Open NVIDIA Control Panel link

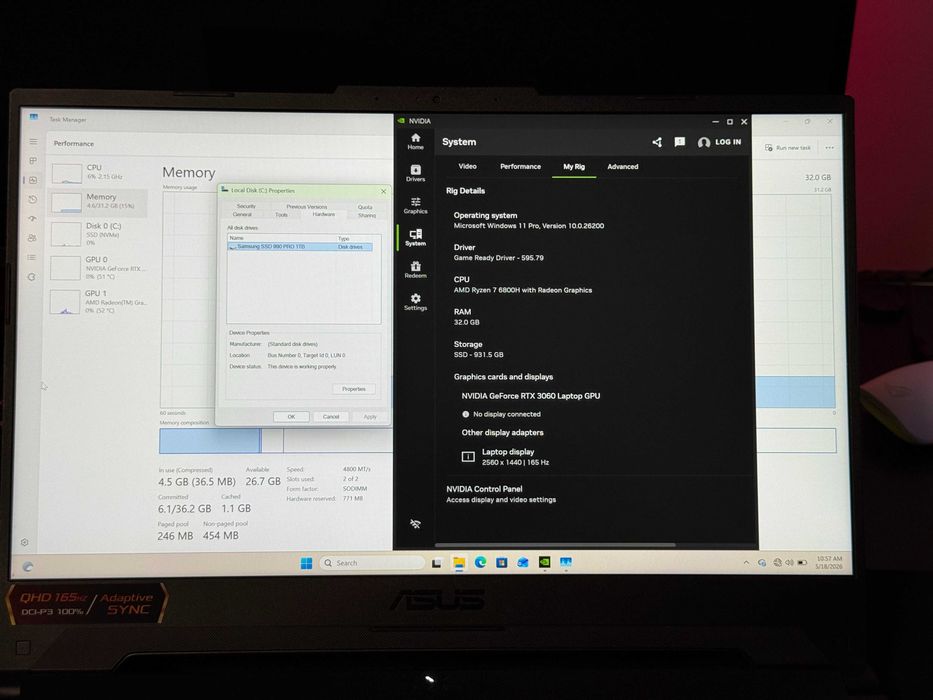(501, 494)
